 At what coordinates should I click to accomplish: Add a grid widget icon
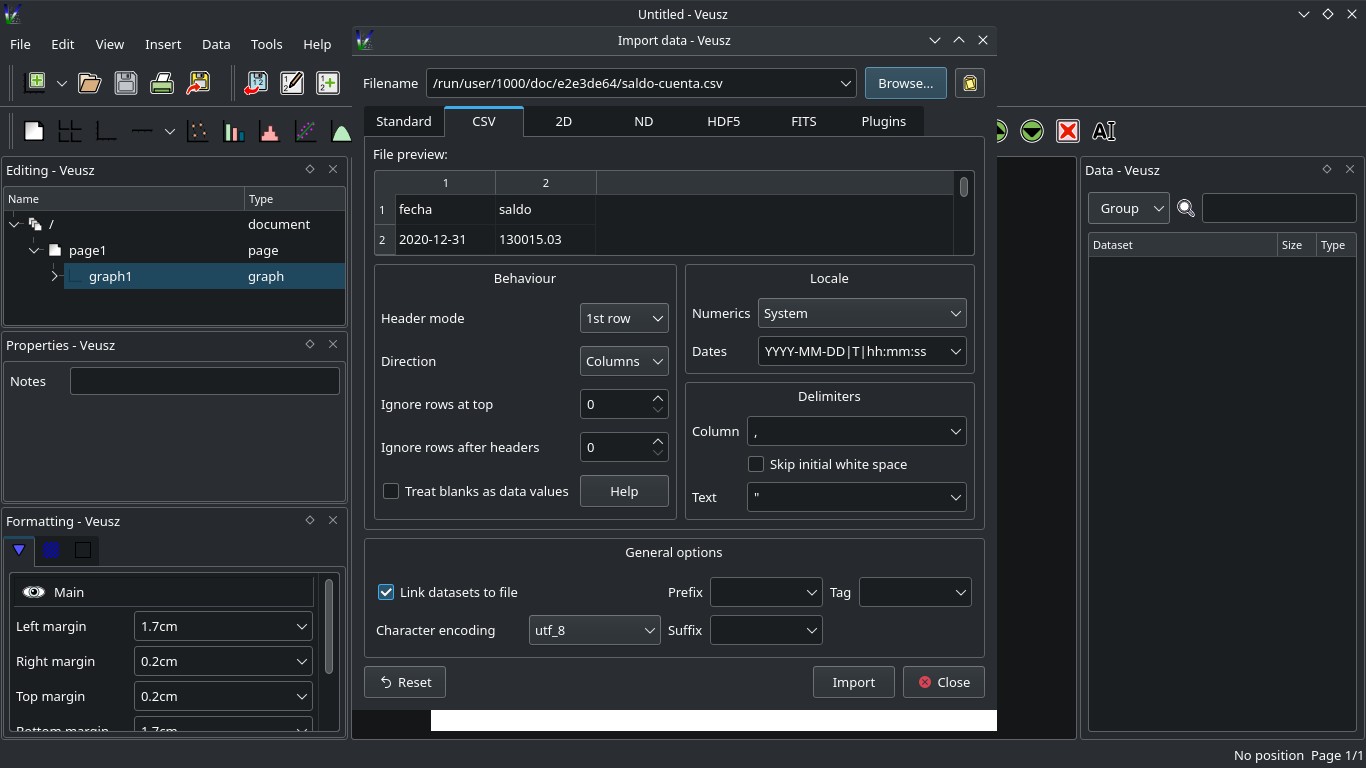70,131
